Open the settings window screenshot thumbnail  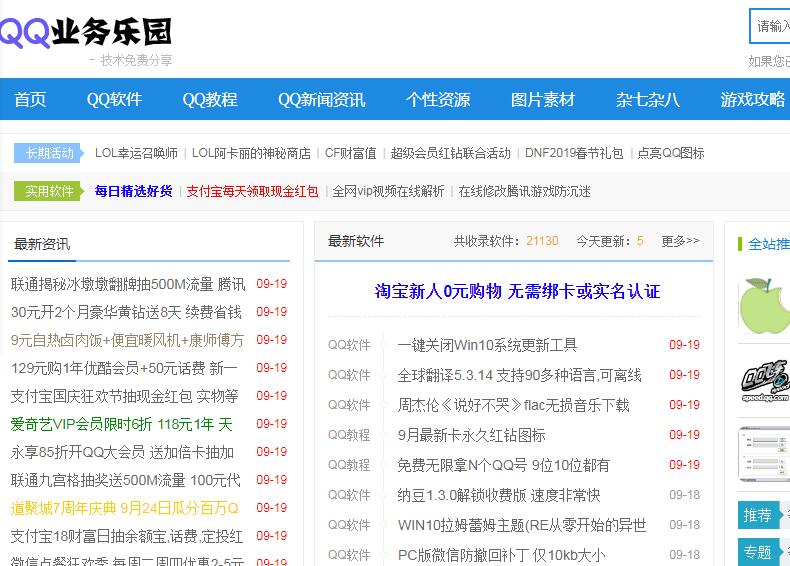[x=764, y=454]
